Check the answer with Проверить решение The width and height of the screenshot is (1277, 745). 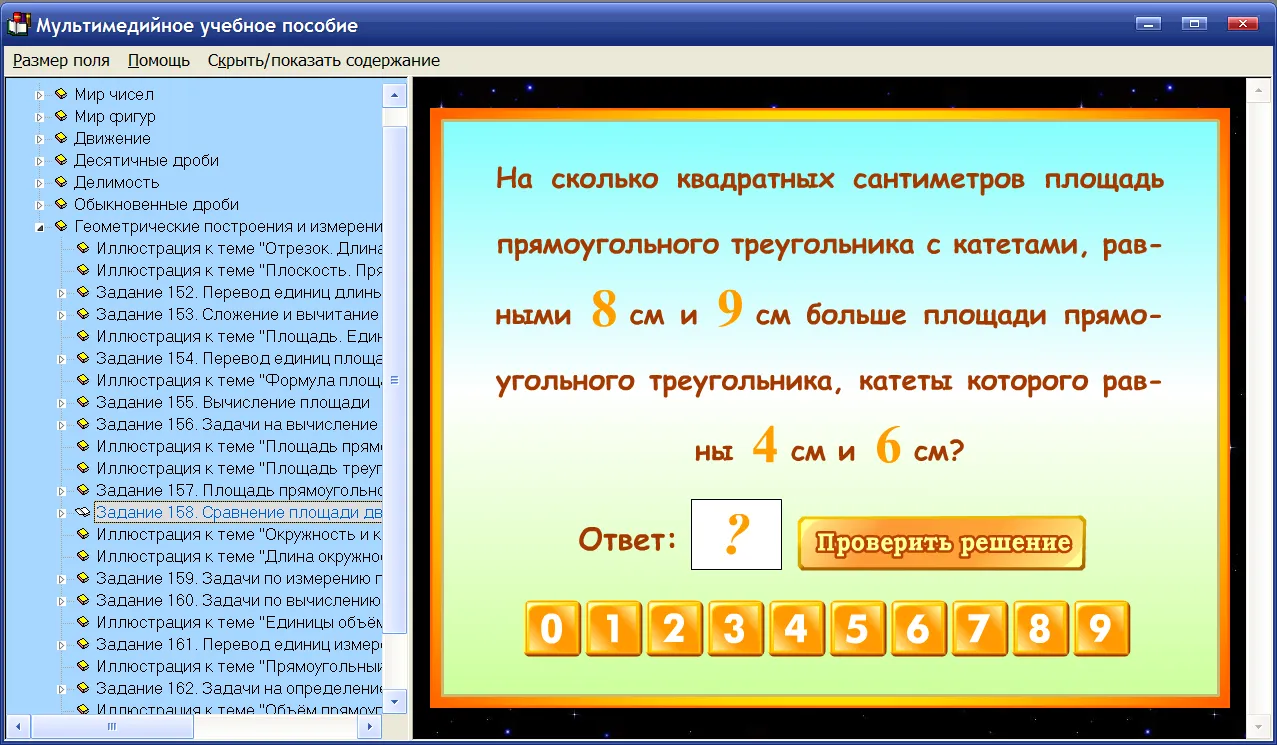pyautogui.click(x=942, y=543)
